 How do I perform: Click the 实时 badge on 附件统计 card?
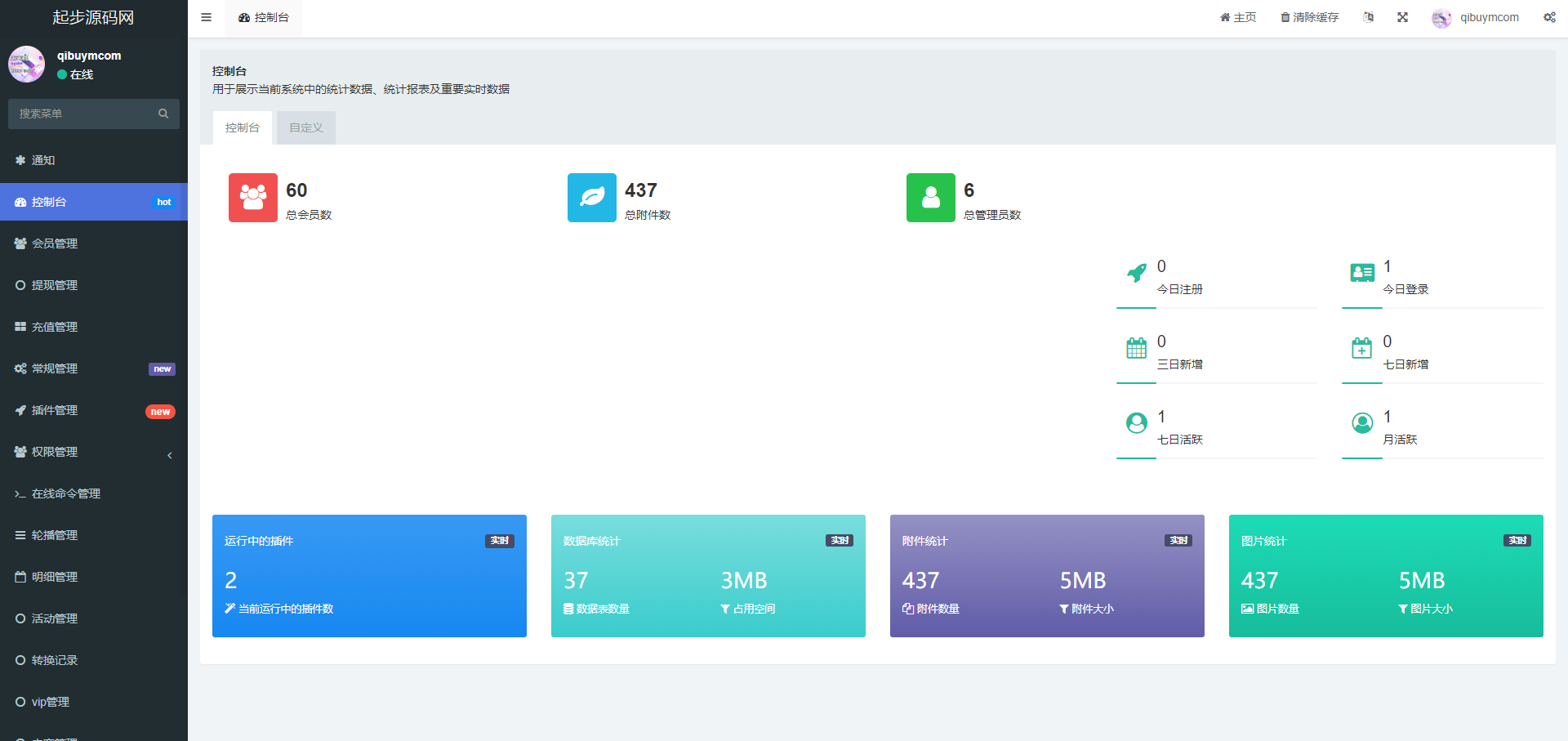(x=1178, y=541)
